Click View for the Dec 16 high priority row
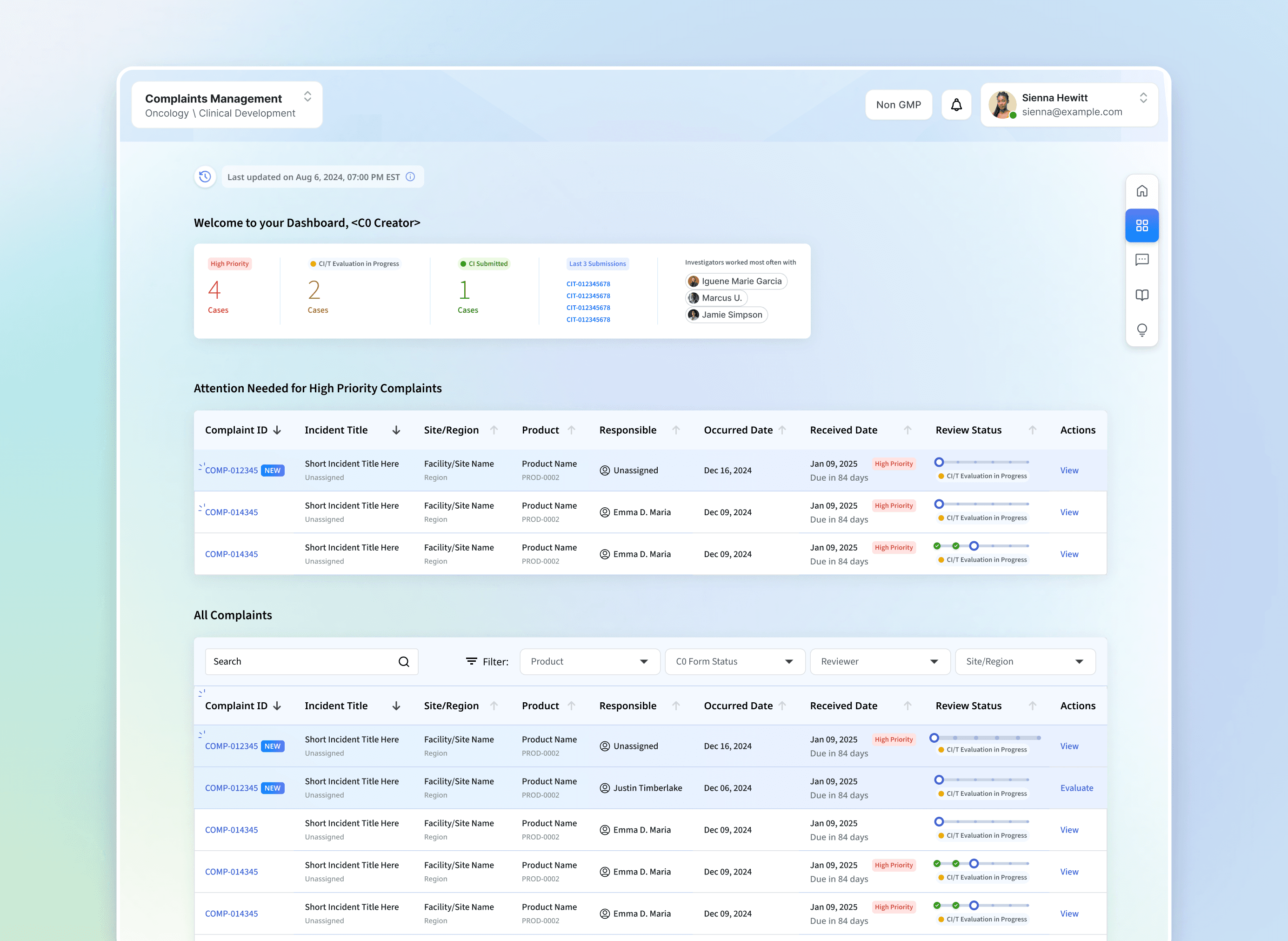The height and width of the screenshot is (941, 1288). (x=1069, y=470)
